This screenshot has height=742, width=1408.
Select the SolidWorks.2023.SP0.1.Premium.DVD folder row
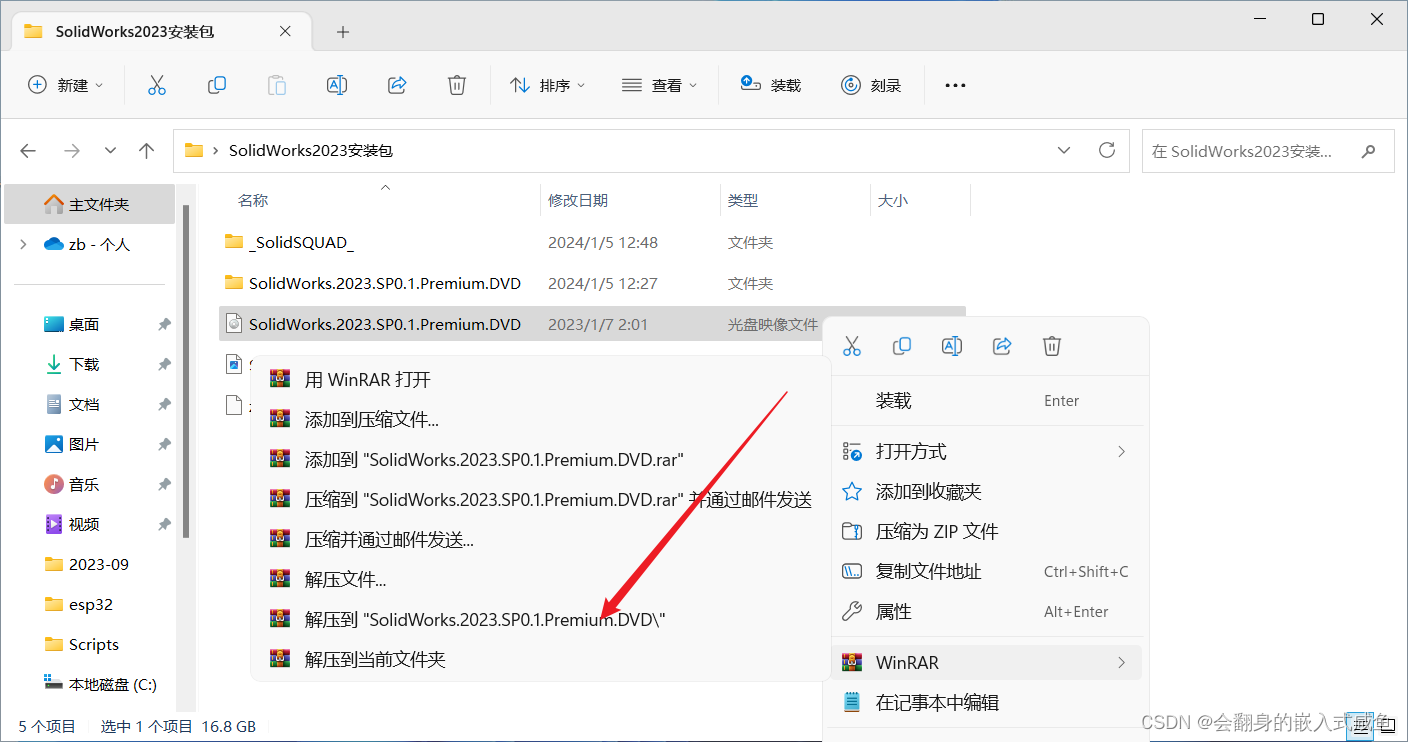click(x=592, y=283)
